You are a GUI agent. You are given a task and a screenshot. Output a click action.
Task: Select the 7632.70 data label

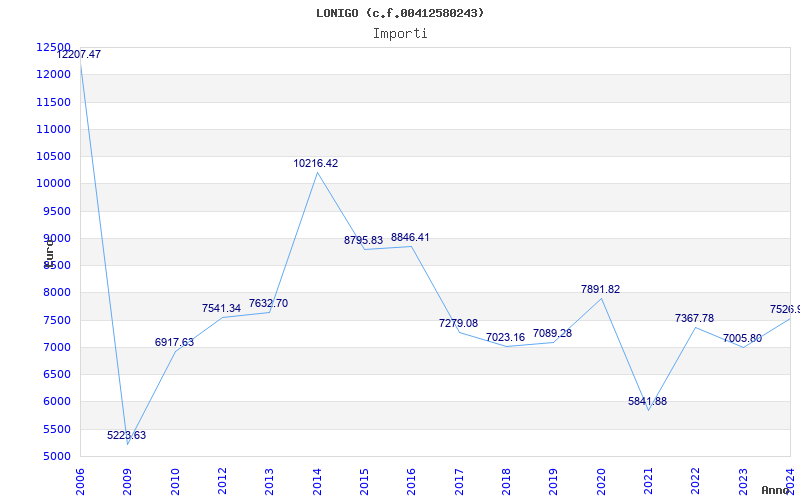pyautogui.click(x=268, y=303)
